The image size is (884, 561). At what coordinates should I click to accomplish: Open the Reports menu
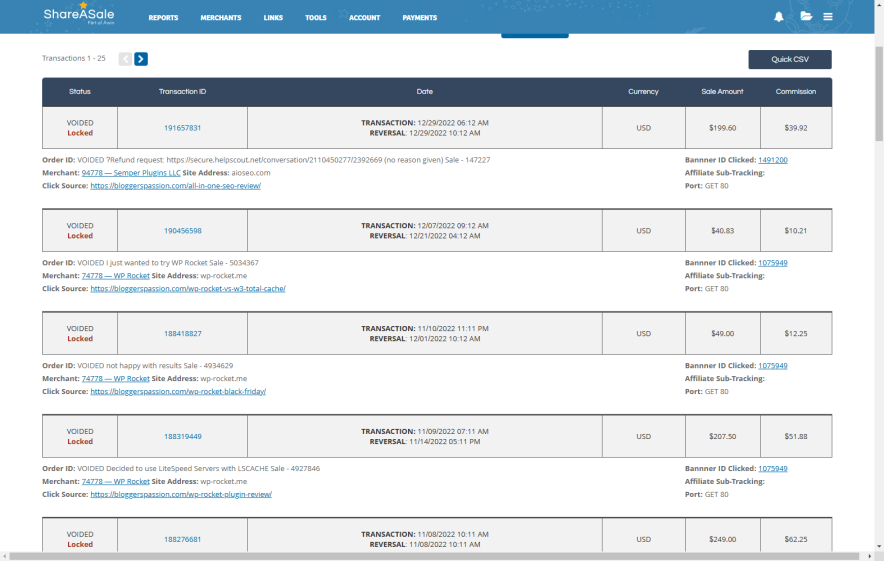click(163, 18)
